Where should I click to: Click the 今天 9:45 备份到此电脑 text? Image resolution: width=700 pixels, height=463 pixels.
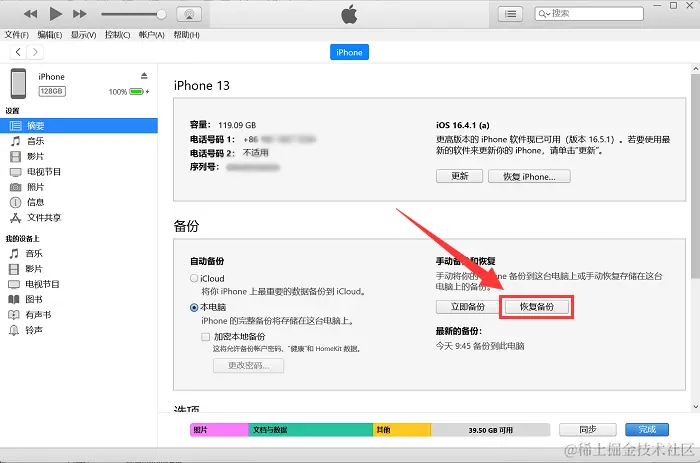pyautogui.click(x=480, y=346)
